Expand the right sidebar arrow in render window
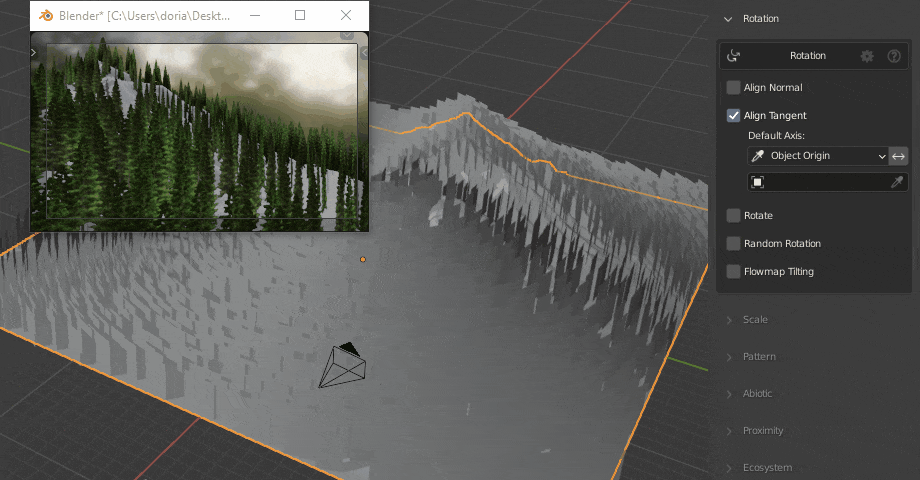The height and width of the screenshot is (480, 920). (x=364, y=53)
